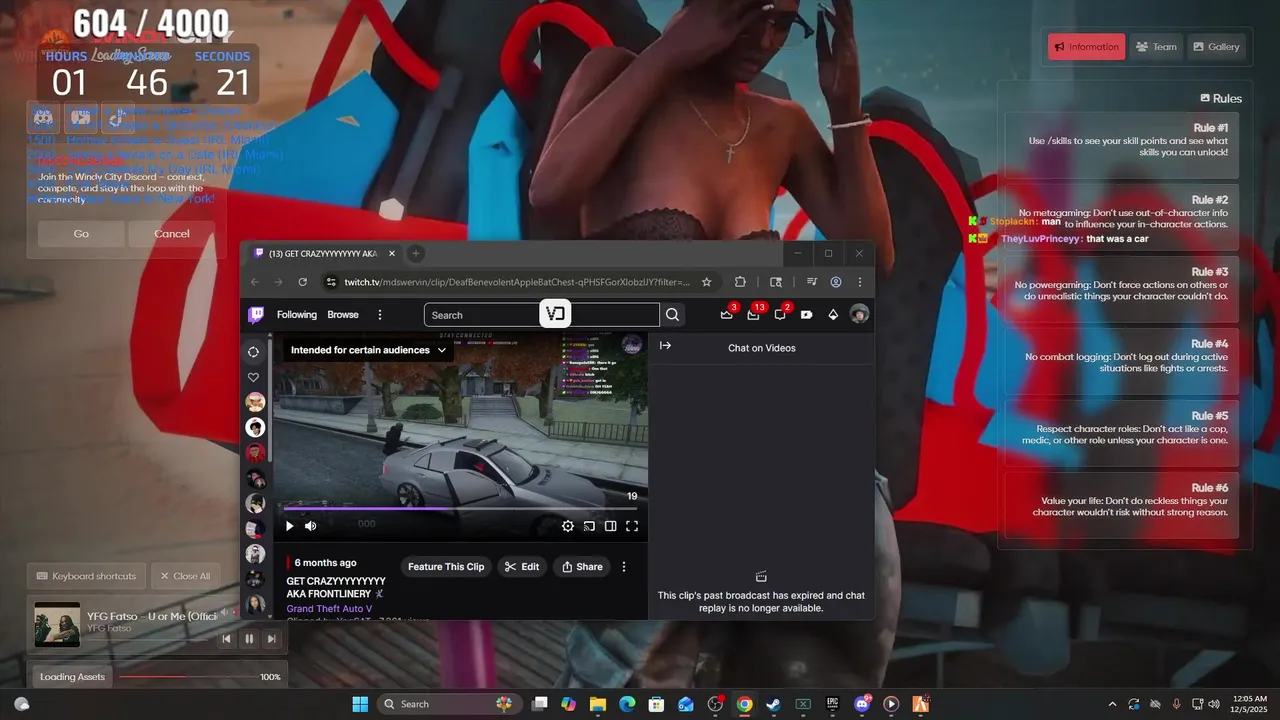Switch to the Information tab in loading screen
The width and height of the screenshot is (1280, 720).
[1087, 47]
